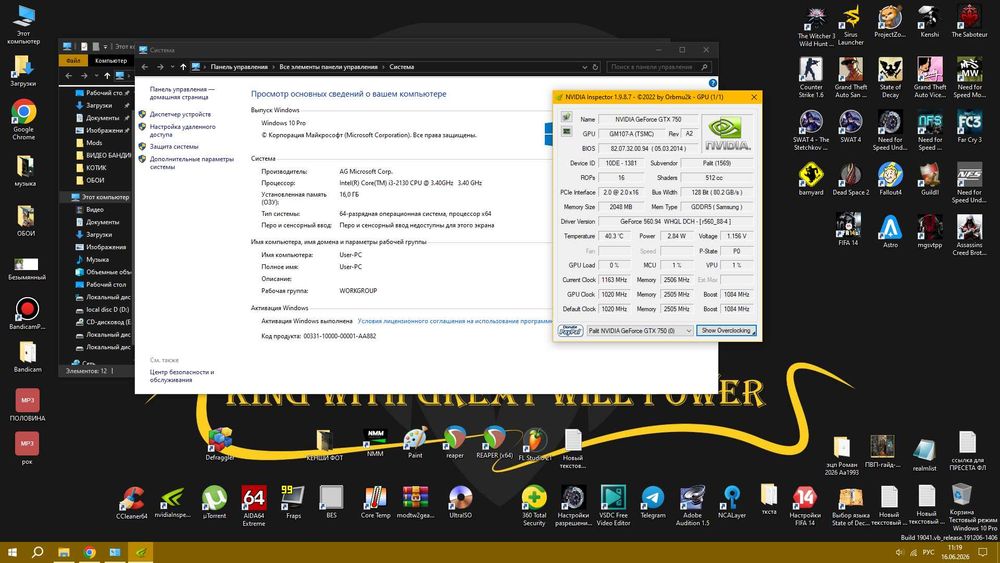Image resolution: width=1000 pixels, height=563 pixels.
Task: Open Paint desktop icon
Action: [415, 443]
